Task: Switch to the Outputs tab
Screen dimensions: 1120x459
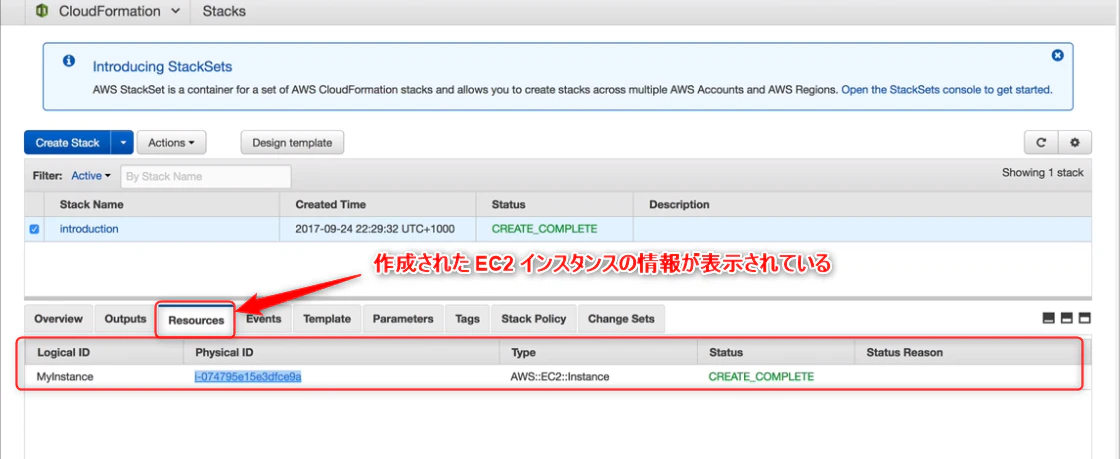Action: point(126,319)
